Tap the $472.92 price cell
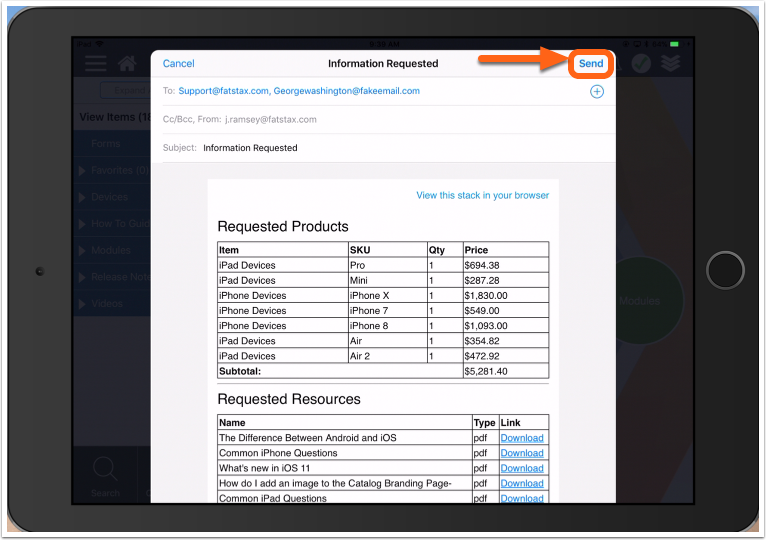Viewport: 766px width, 540px height. (x=506, y=356)
